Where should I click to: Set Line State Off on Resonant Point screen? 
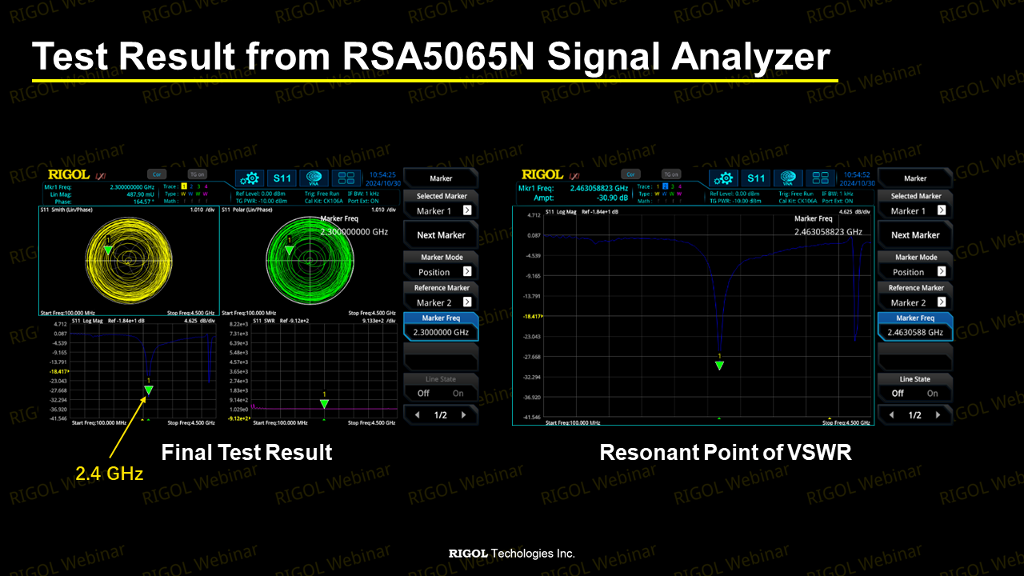click(898, 393)
